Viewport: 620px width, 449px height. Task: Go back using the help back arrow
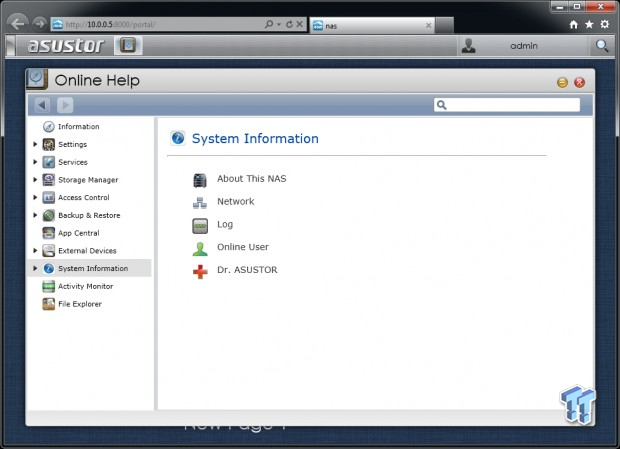pyautogui.click(x=42, y=105)
